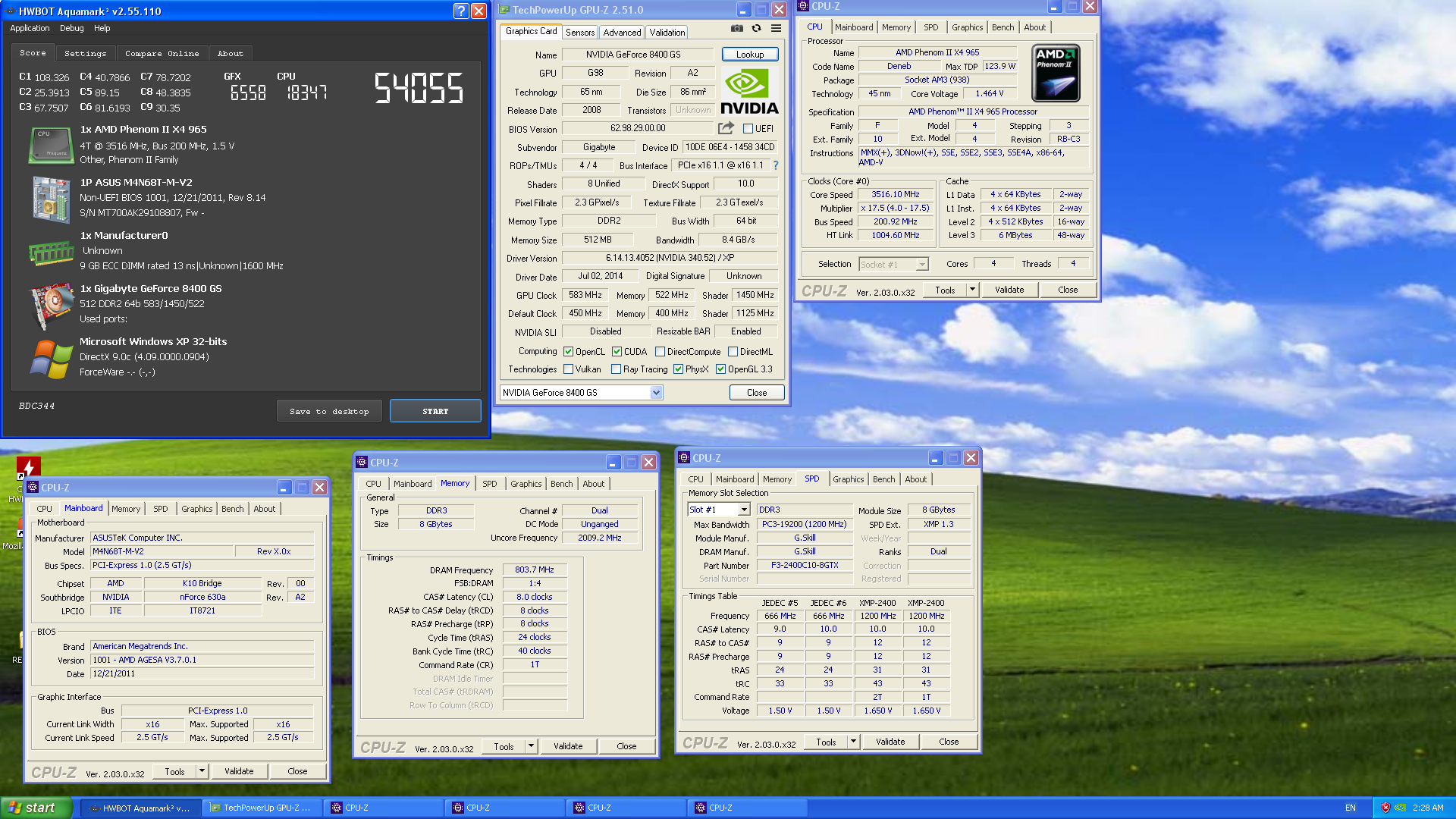Click the total score 54055 display

[419, 88]
